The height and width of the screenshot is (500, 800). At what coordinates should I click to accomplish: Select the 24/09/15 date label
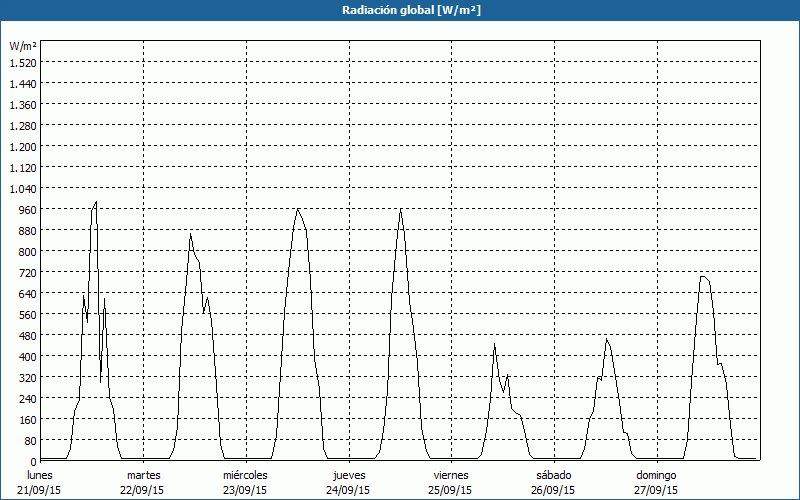point(348,490)
